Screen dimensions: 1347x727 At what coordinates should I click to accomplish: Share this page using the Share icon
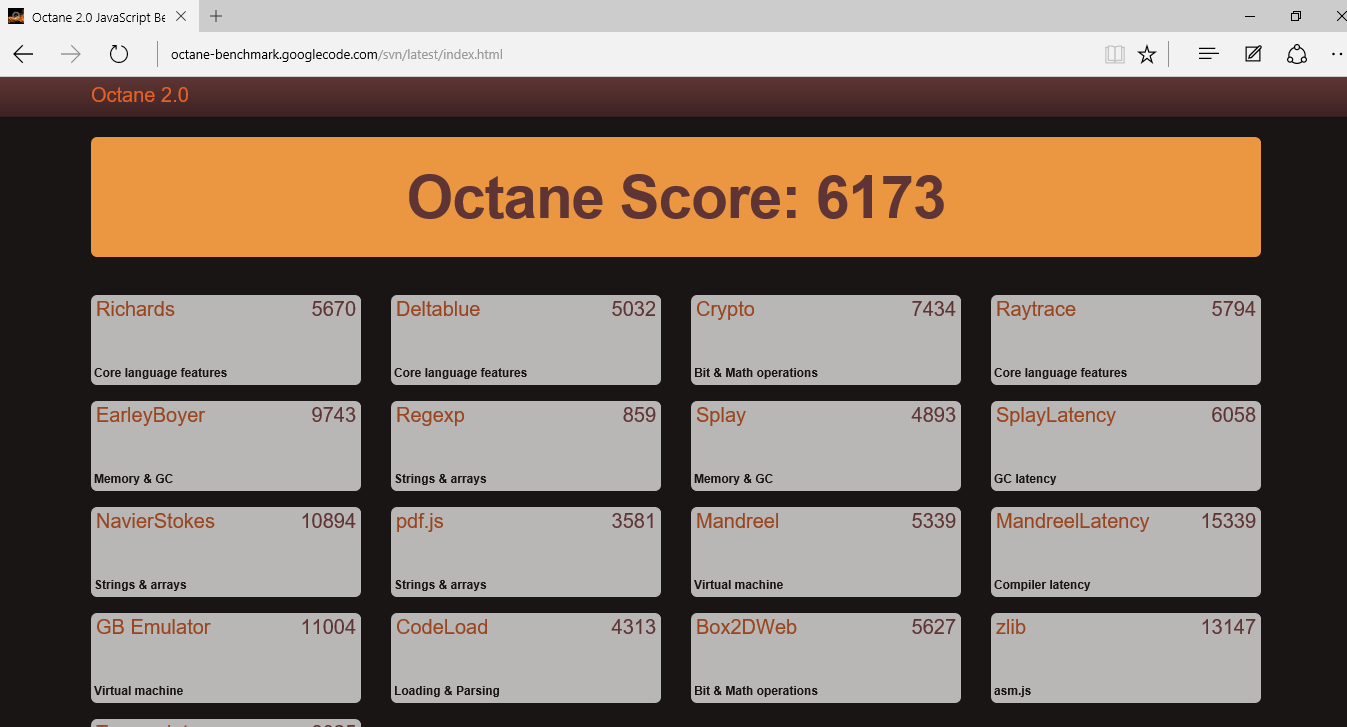point(1297,54)
